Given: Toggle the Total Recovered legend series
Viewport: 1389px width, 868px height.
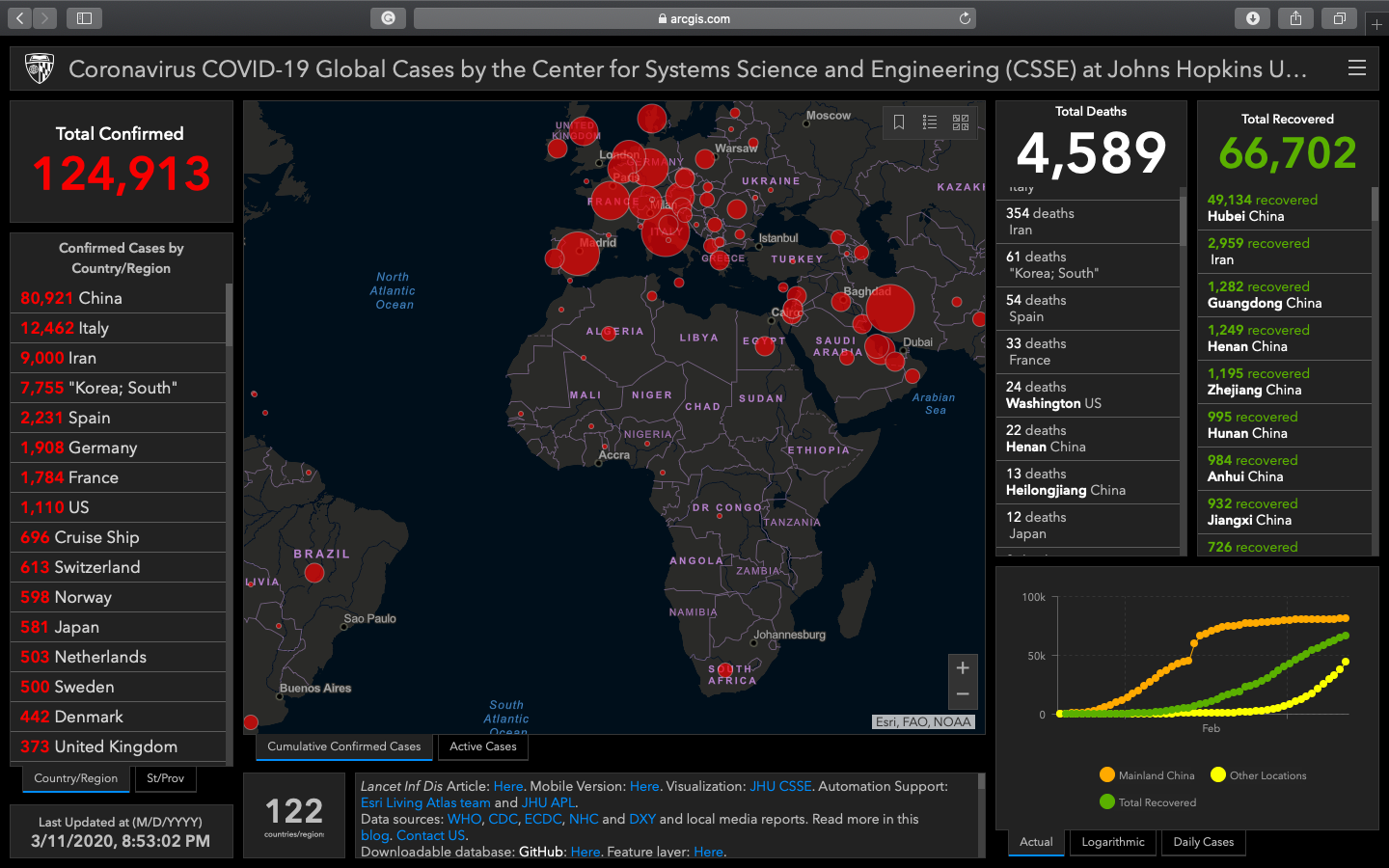Looking at the screenshot, I should point(1148,802).
